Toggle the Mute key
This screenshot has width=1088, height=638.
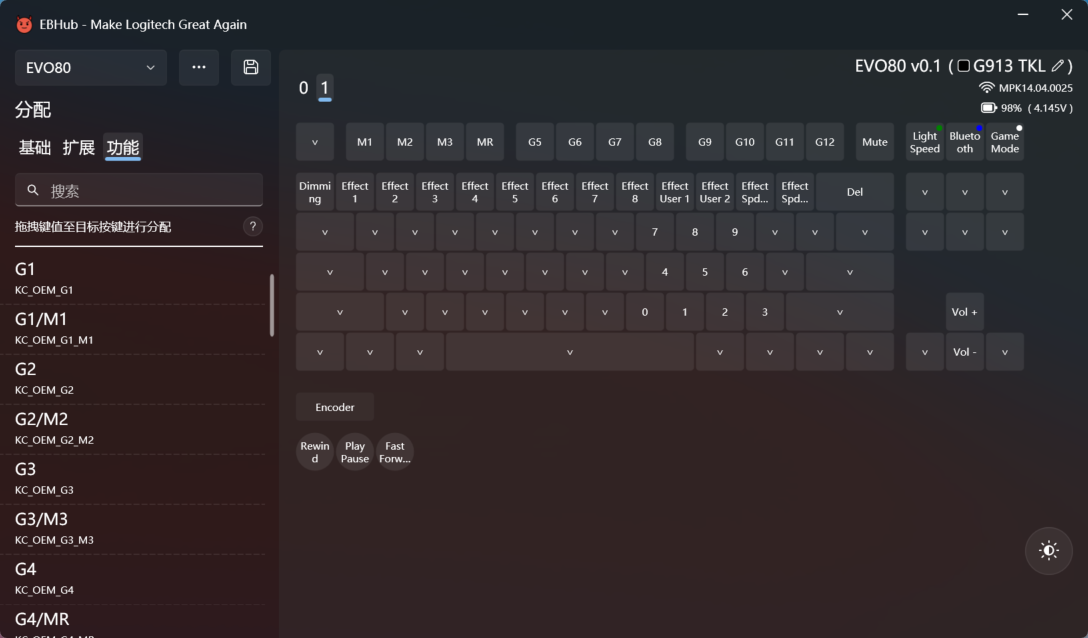click(874, 142)
